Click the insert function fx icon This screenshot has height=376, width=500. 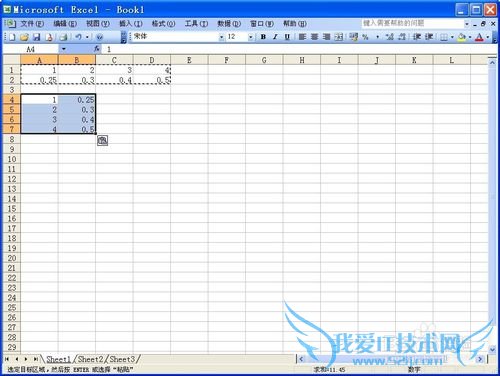(x=97, y=49)
